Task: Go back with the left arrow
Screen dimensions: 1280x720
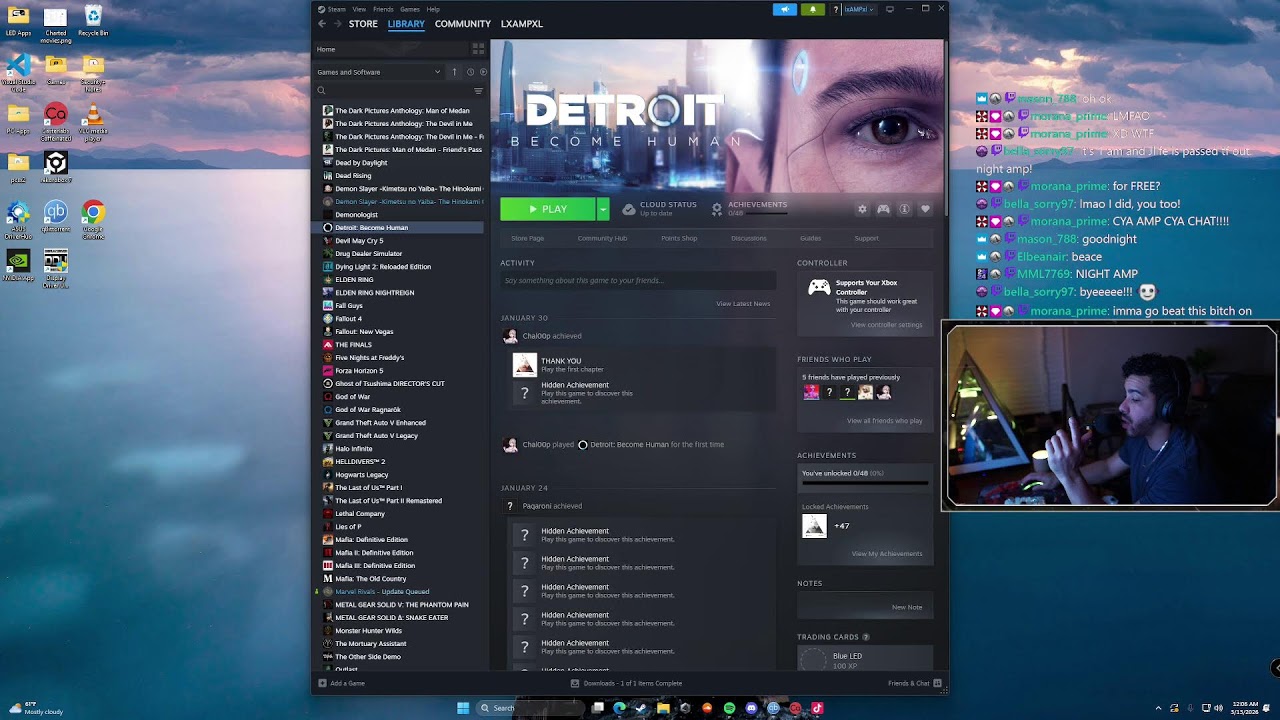Action: [x=322, y=24]
